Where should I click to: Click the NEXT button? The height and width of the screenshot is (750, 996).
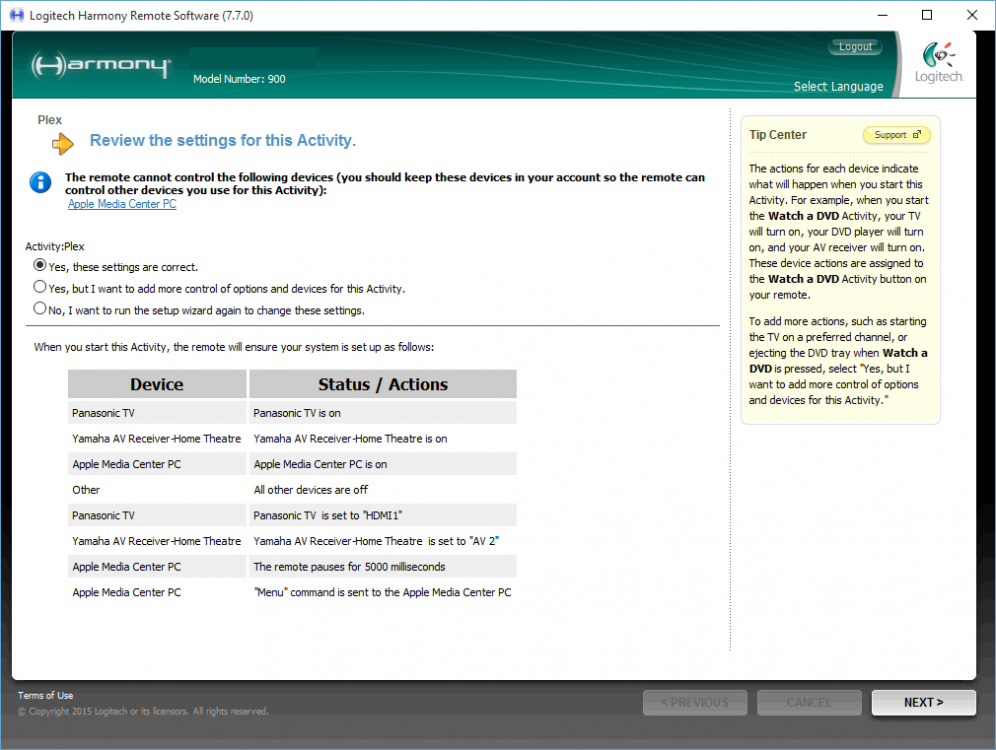(923, 702)
